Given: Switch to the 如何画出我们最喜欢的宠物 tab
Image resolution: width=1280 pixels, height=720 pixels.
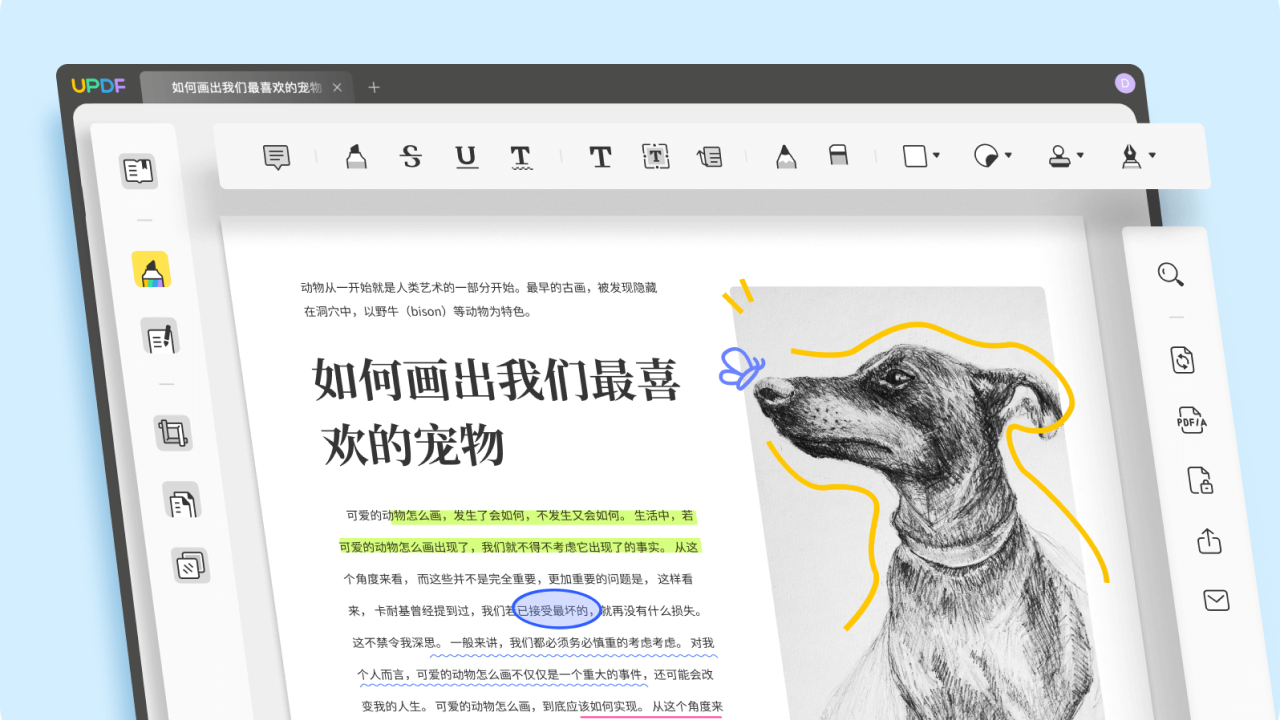Looking at the screenshot, I should point(247,87).
